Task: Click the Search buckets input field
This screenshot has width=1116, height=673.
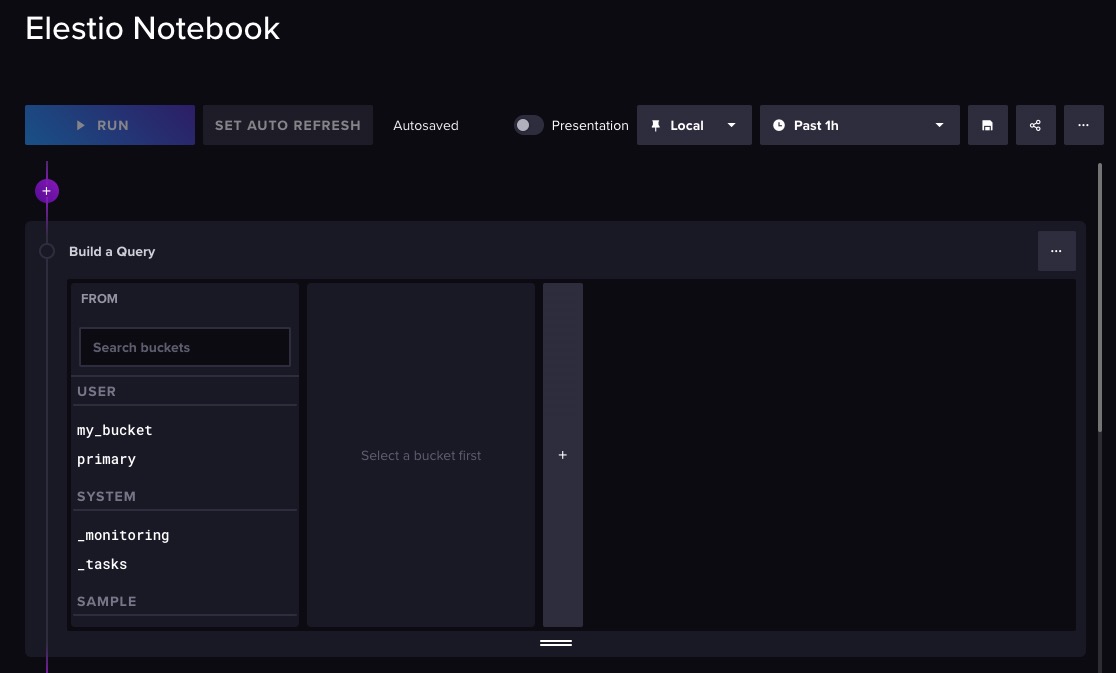Action: tap(184, 347)
